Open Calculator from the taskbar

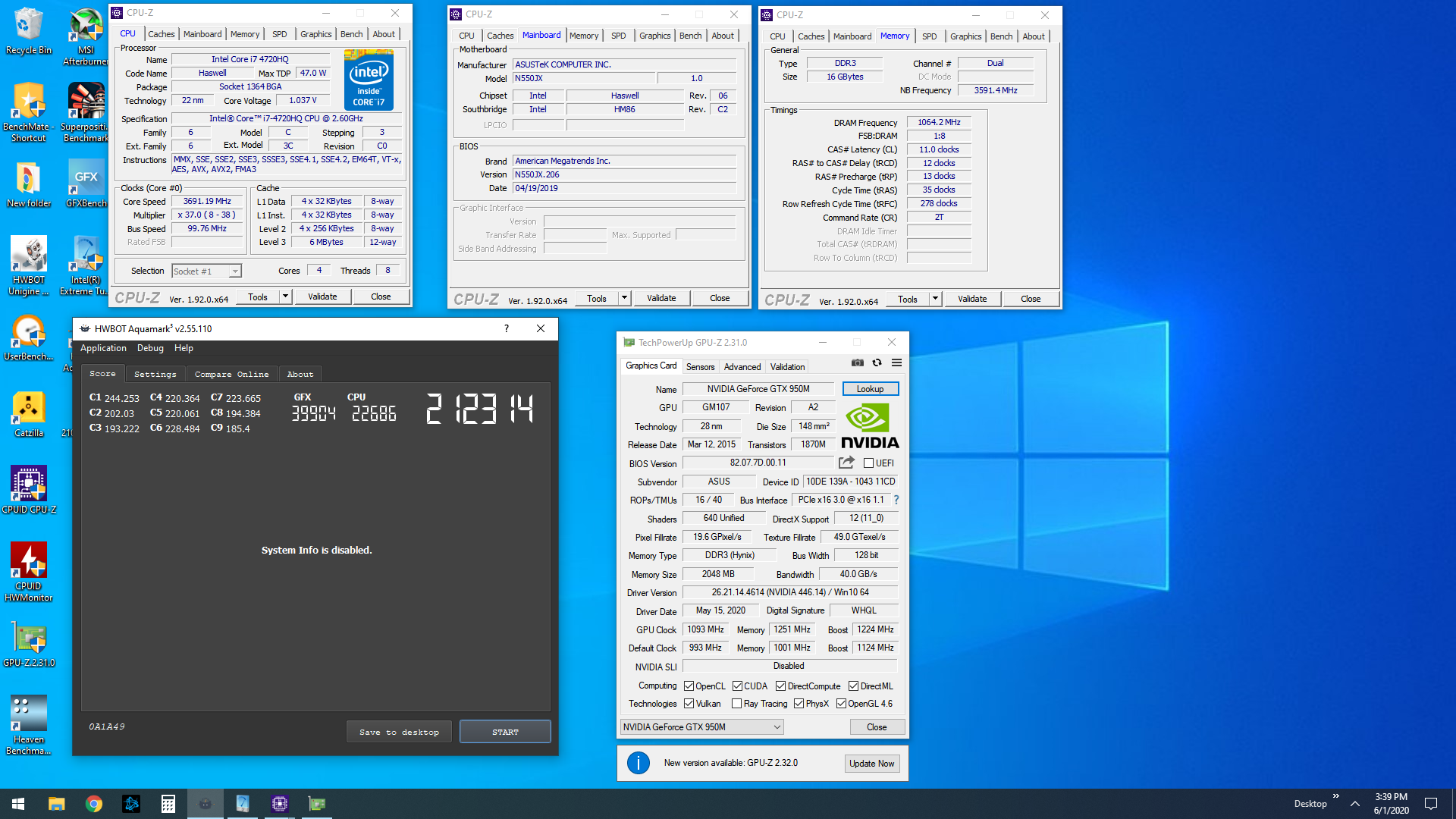(168, 804)
